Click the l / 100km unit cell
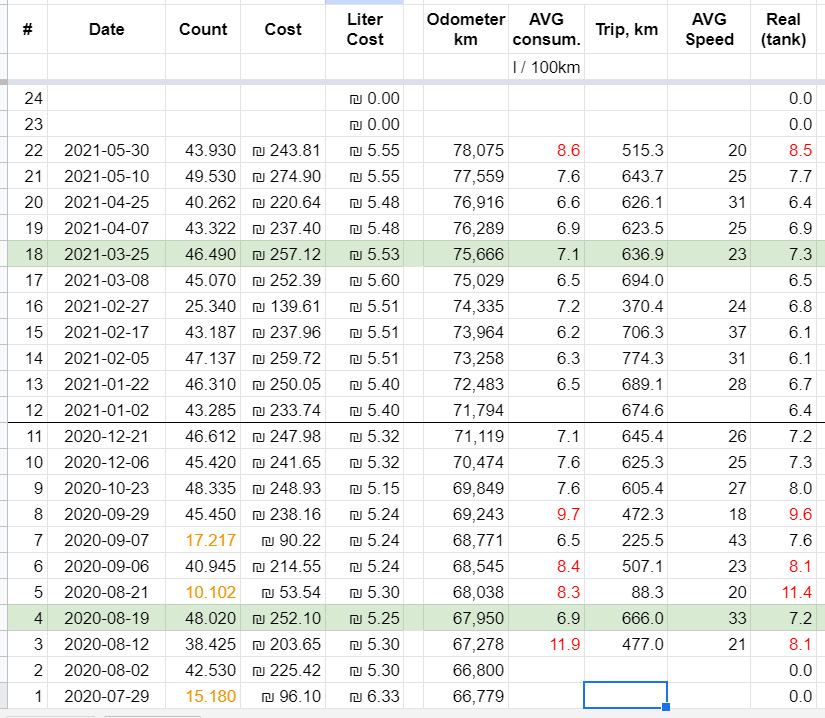The image size is (825, 718). pos(546,68)
